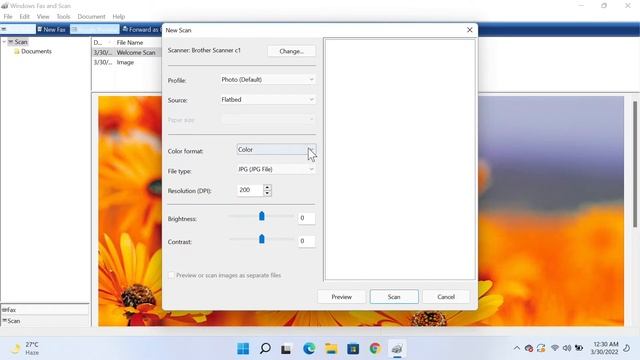Close the New Scan dialog

[x=469, y=30]
